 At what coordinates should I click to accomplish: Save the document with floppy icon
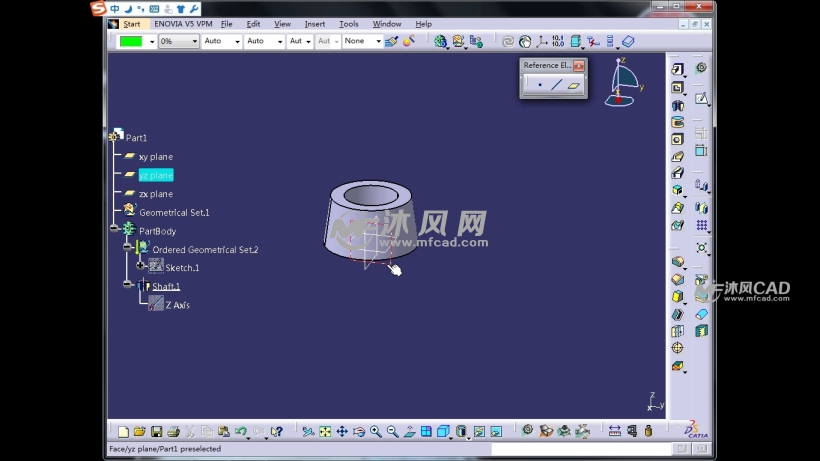(x=156, y=431)
